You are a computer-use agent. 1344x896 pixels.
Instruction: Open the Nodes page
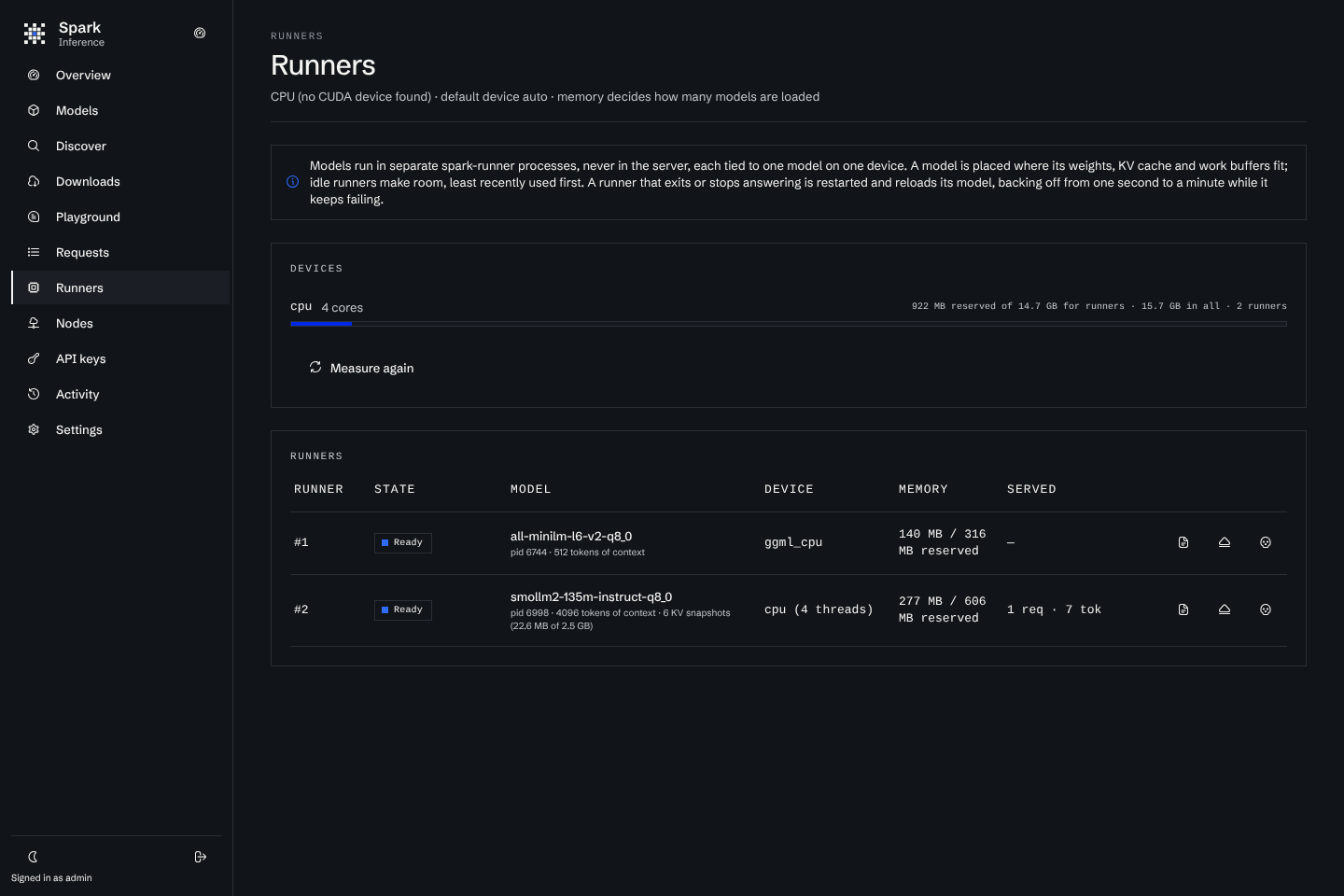point(120,323)
